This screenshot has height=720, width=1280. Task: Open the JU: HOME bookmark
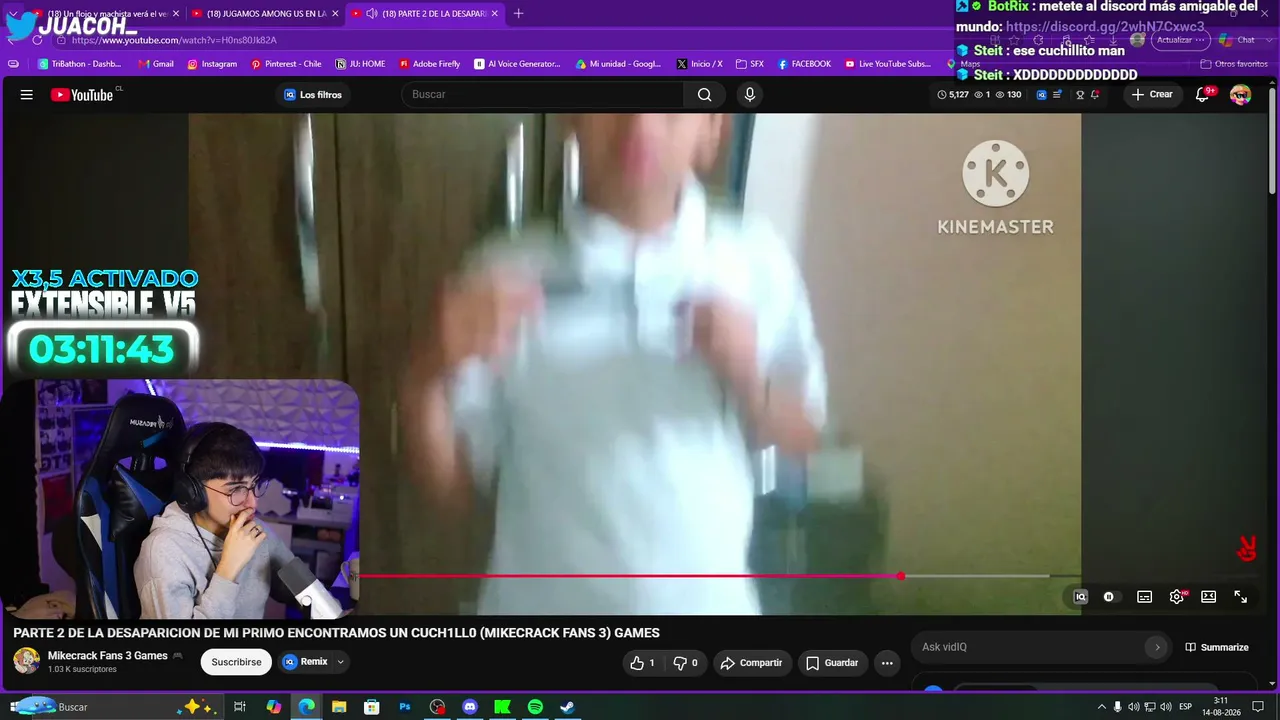click(360, 64)
